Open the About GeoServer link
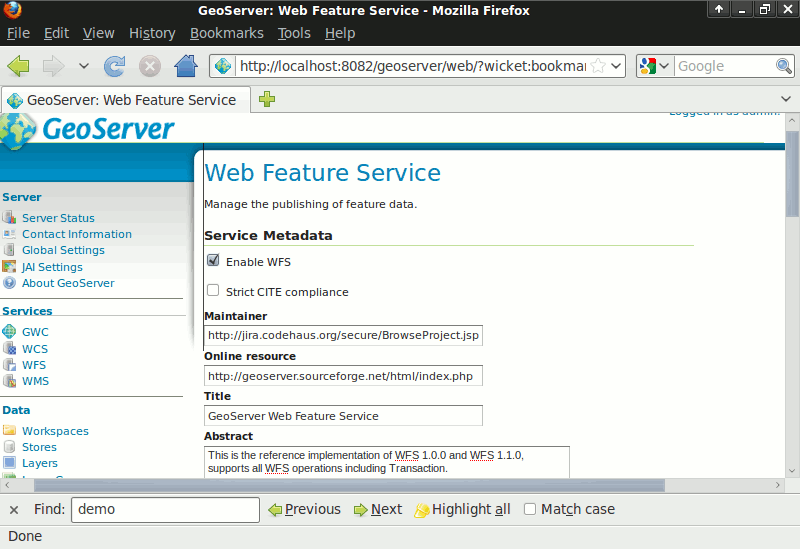The width and height of the screenshot is (800, 549). click(x=68, y=283)
